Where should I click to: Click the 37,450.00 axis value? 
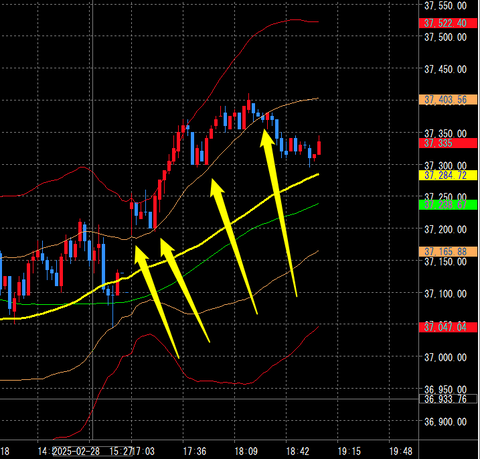coord(445,69)
